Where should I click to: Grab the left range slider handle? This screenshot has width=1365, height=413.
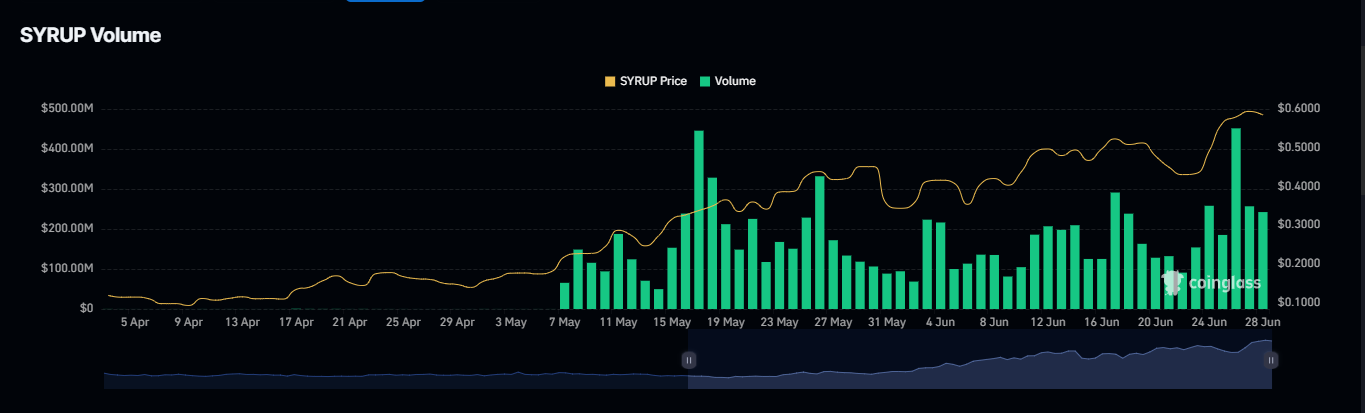click(x=688, y=360)
